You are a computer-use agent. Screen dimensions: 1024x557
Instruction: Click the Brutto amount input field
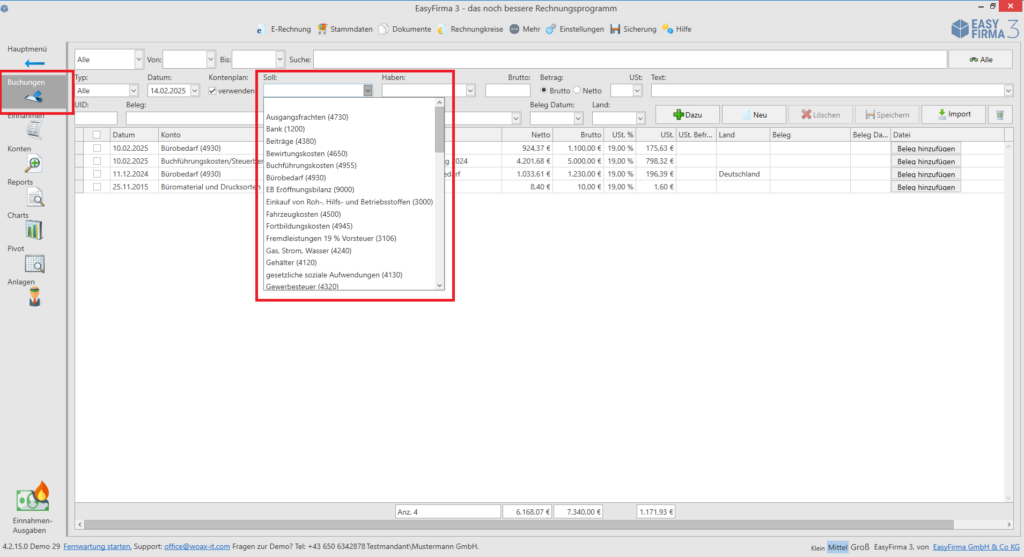(507, 91)
